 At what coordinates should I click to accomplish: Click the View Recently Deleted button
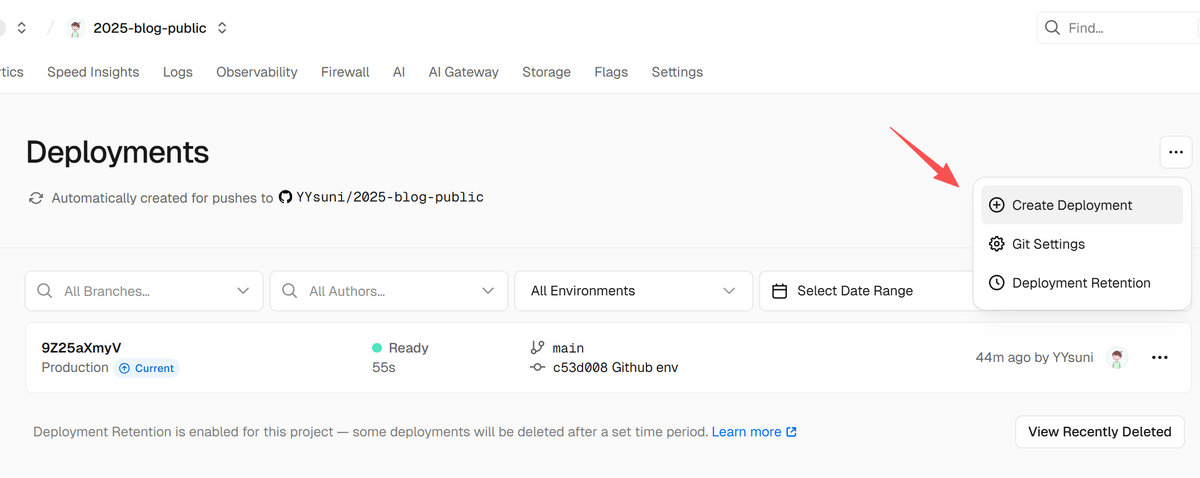pyautogui.click(x=1099, y=432)
